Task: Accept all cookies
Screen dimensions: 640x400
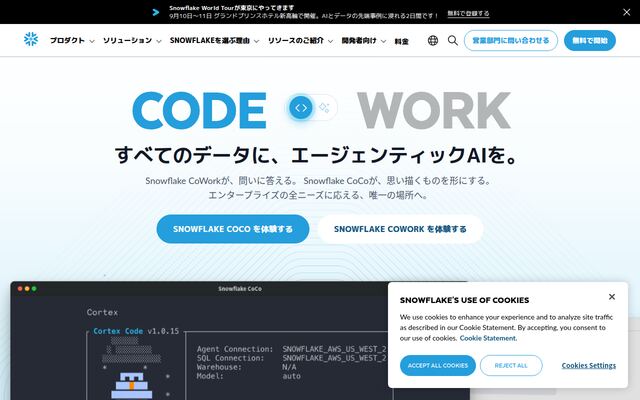Action: click(438, 365)
